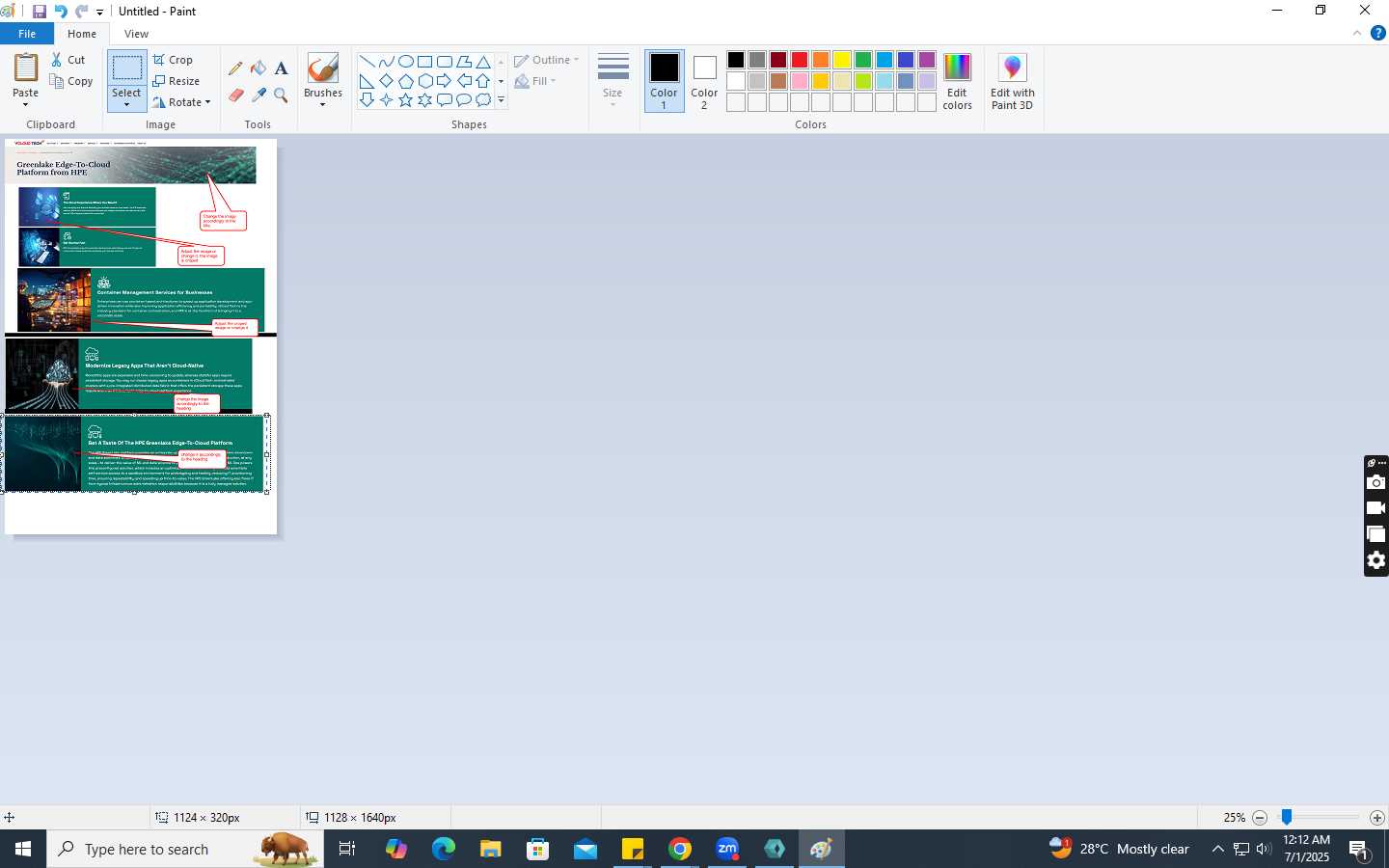This screenshot has width=1389, height=868.
Task: Choose the Curve shape
Action: 386,62
